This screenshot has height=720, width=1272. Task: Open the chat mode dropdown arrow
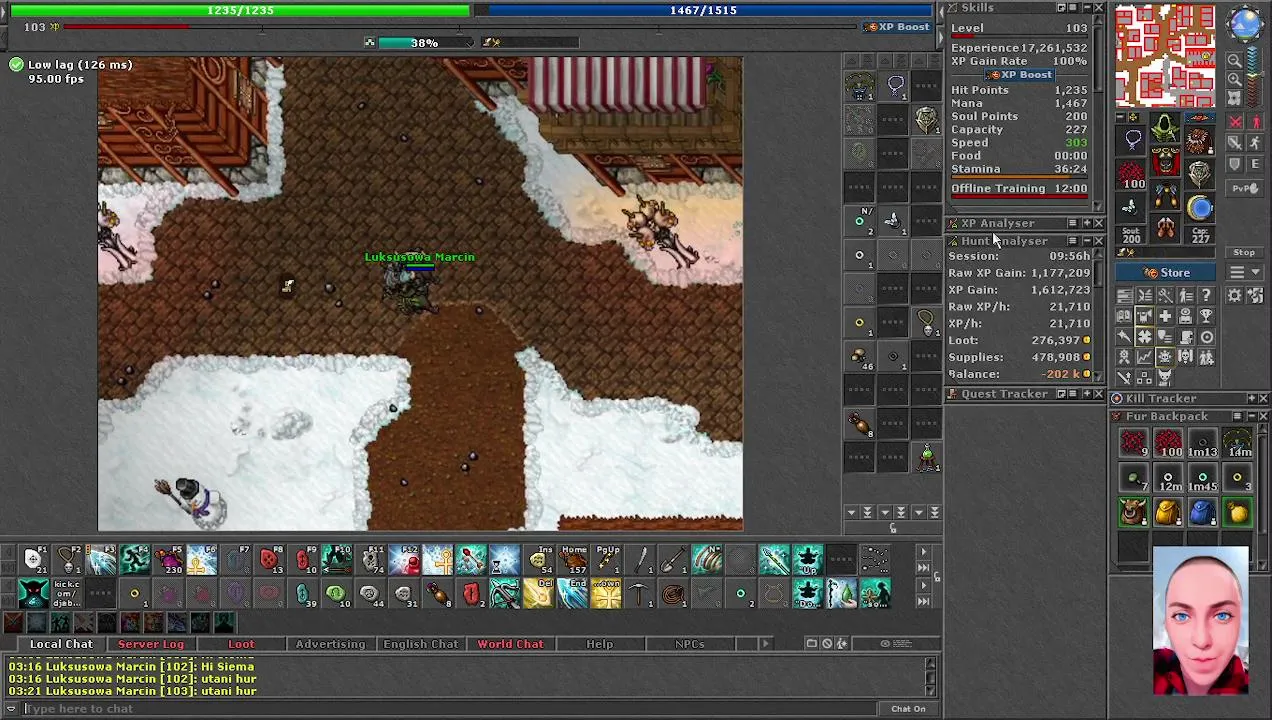[11, 709]
